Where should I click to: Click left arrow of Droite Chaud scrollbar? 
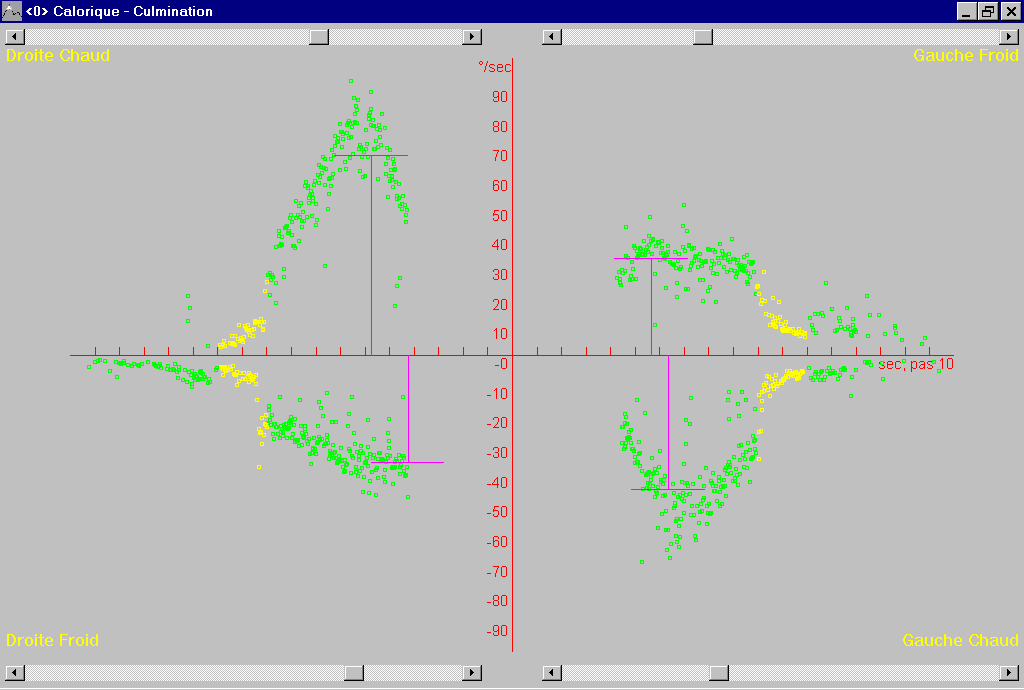pyautogui.click(x=15, y=37)
